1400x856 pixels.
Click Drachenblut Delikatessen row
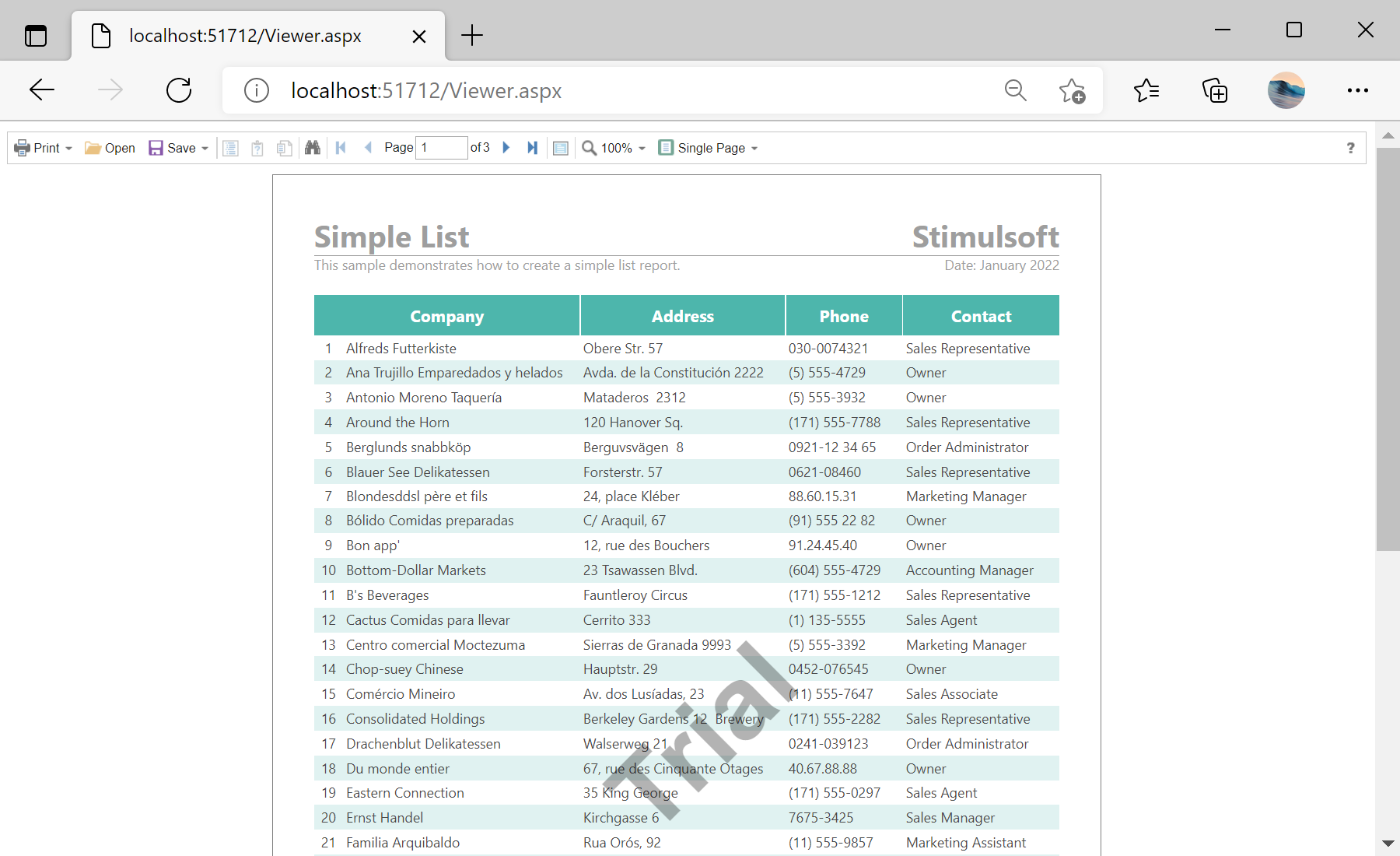tap(687, 744)
